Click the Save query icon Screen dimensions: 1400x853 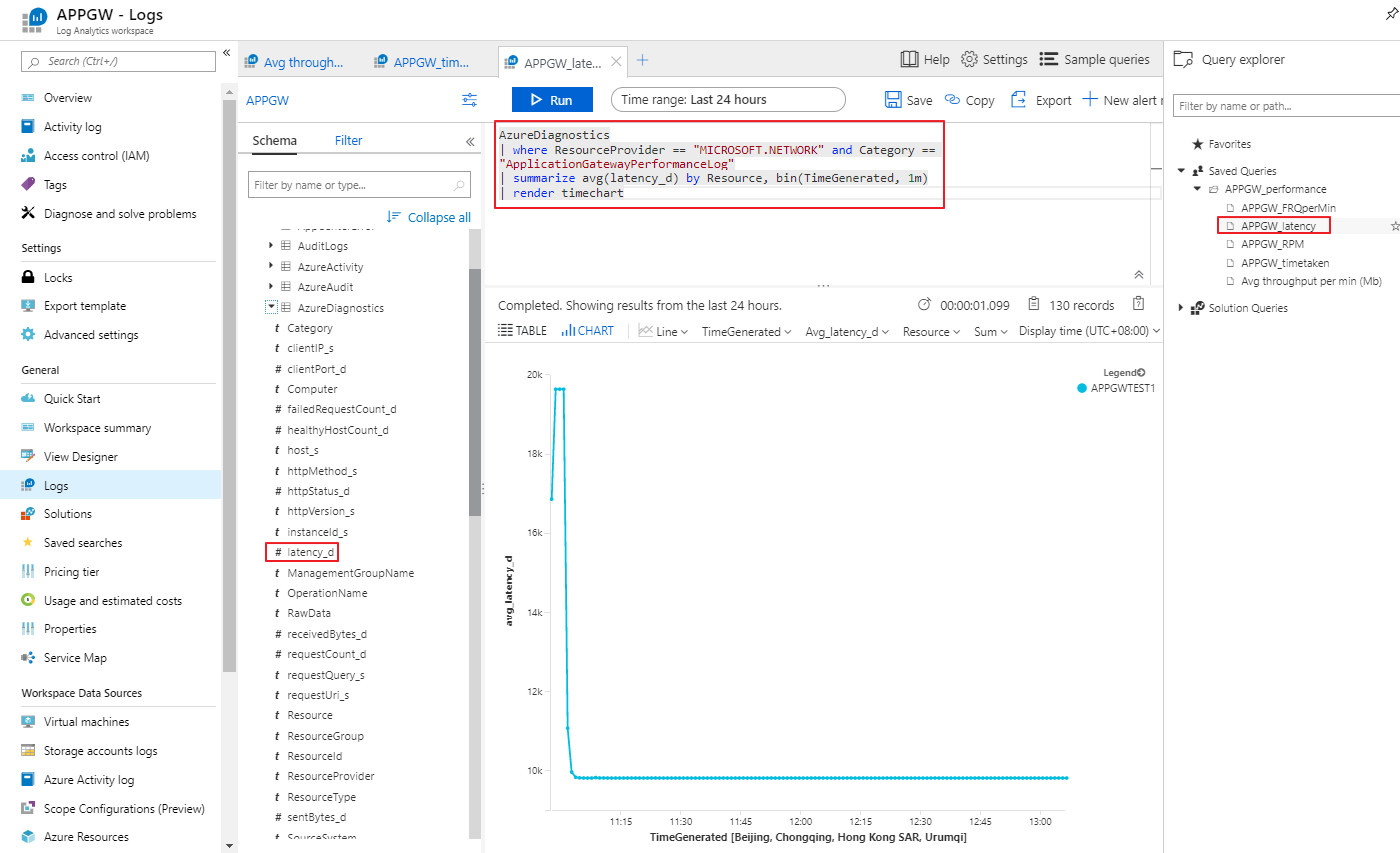pos(893,100)
